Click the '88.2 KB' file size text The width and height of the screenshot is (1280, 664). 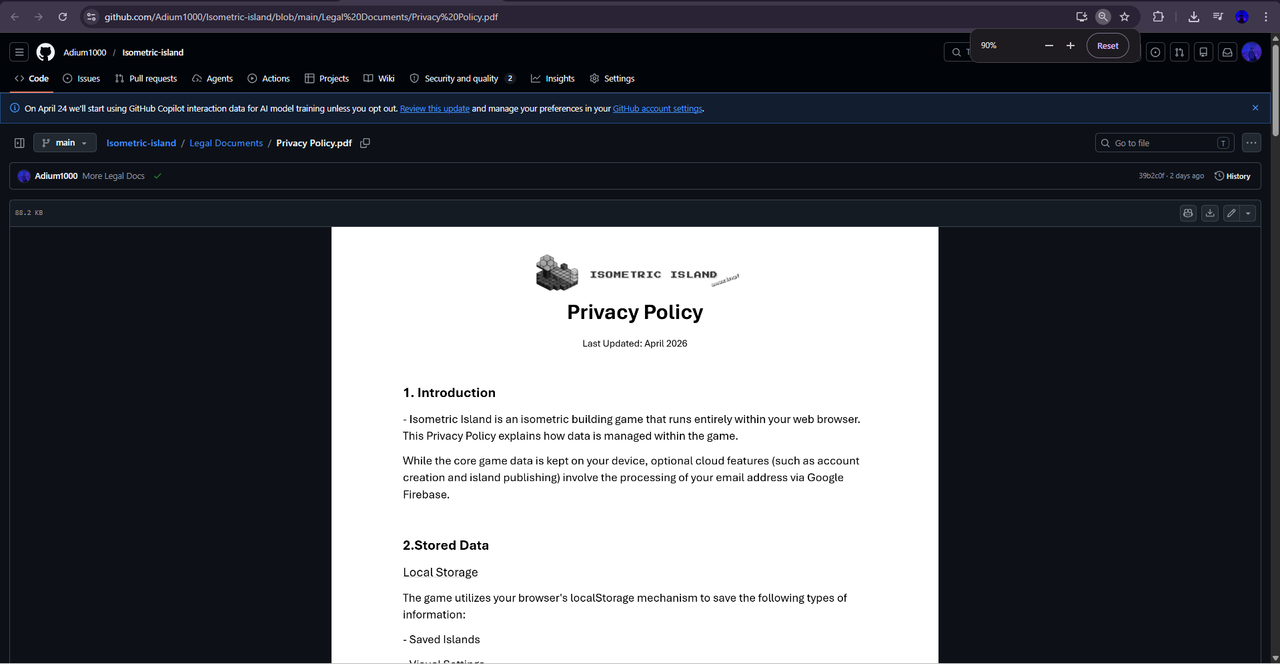(x=29, y=213)
